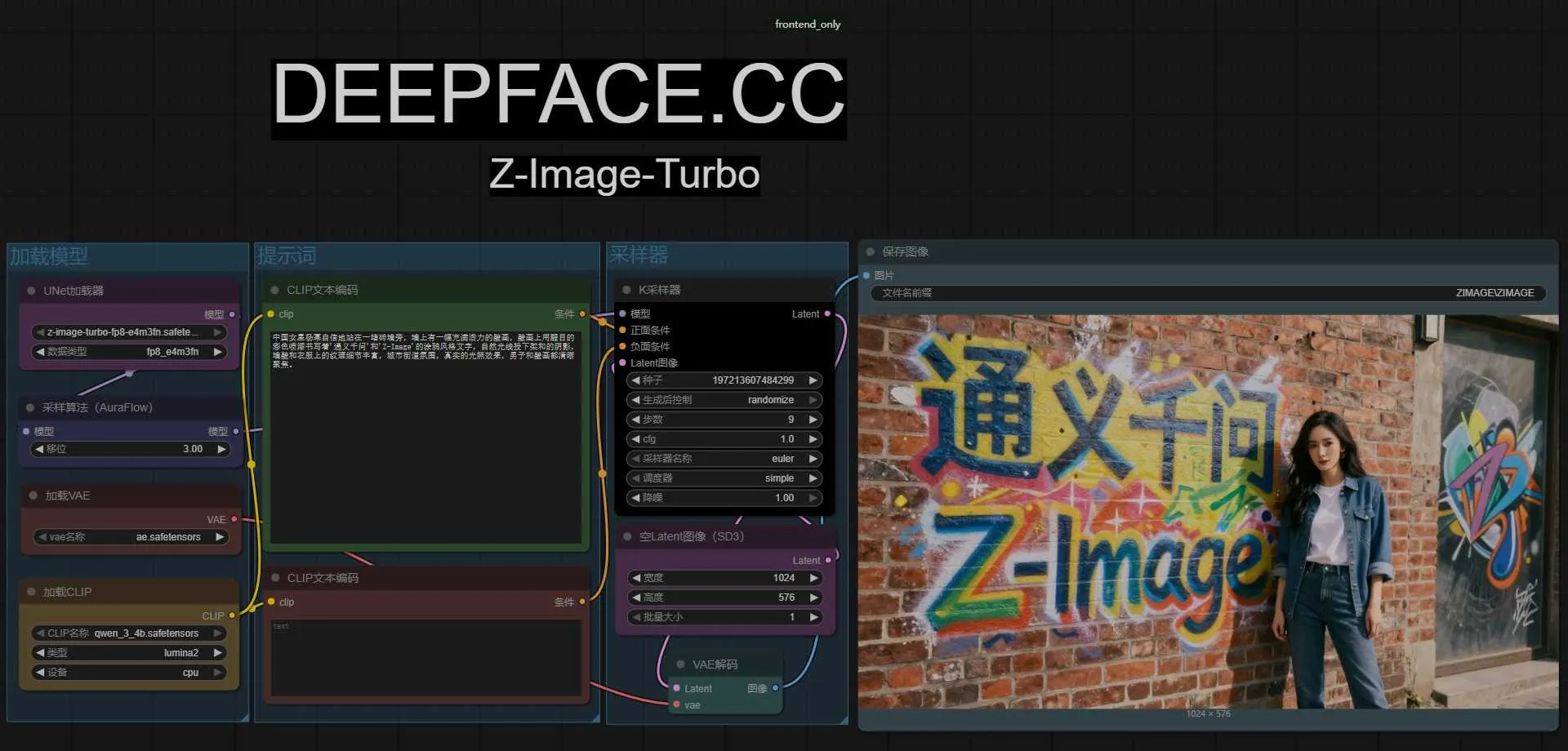The image size is (1568, 751).
Task: Click the 模型 output socket on UNet加载器
Action: 232,314
